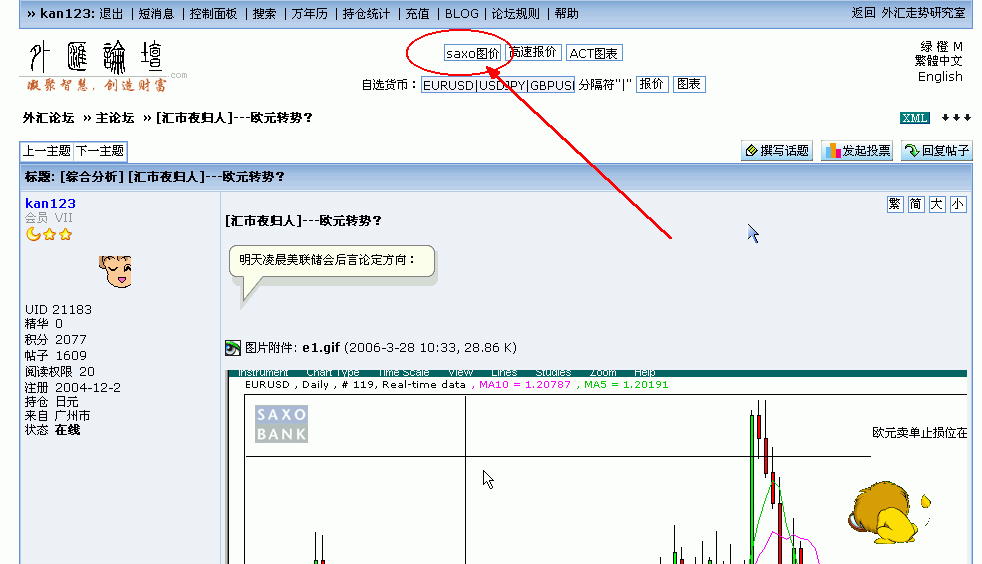Image resolution: width=982 pixels, height=564 pixels.
Task: Click the three down-arrows icon beside XML
Action: pyautogui.click(x=956, y=118)
